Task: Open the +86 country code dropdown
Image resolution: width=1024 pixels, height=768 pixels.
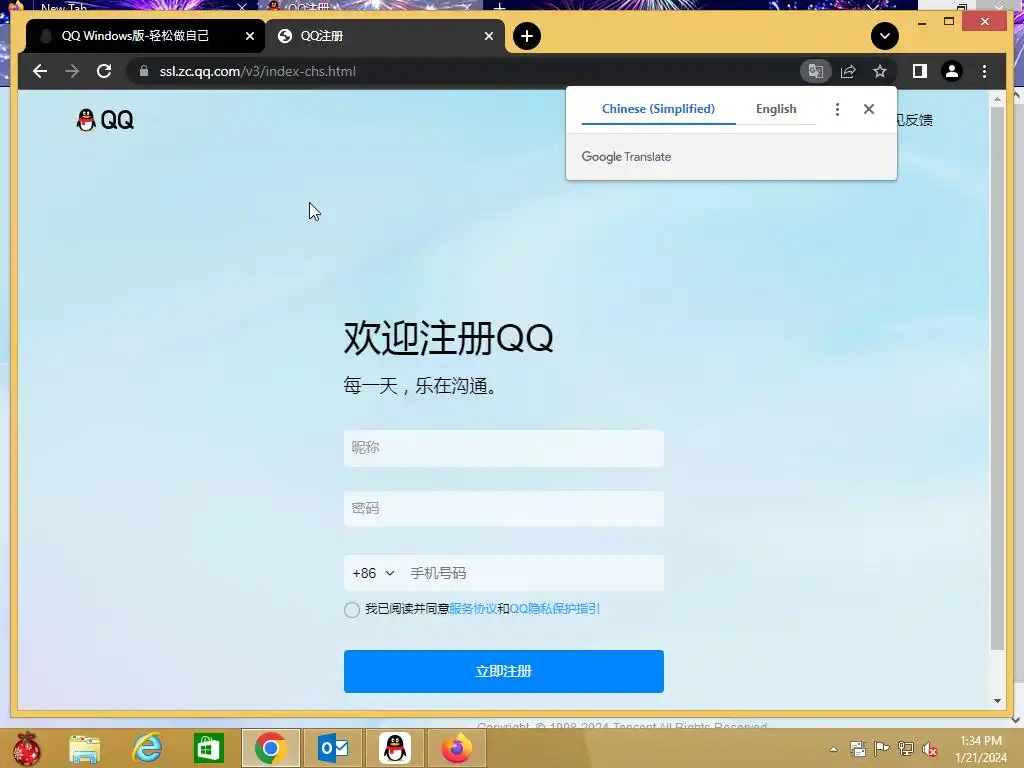Action: 373,573
